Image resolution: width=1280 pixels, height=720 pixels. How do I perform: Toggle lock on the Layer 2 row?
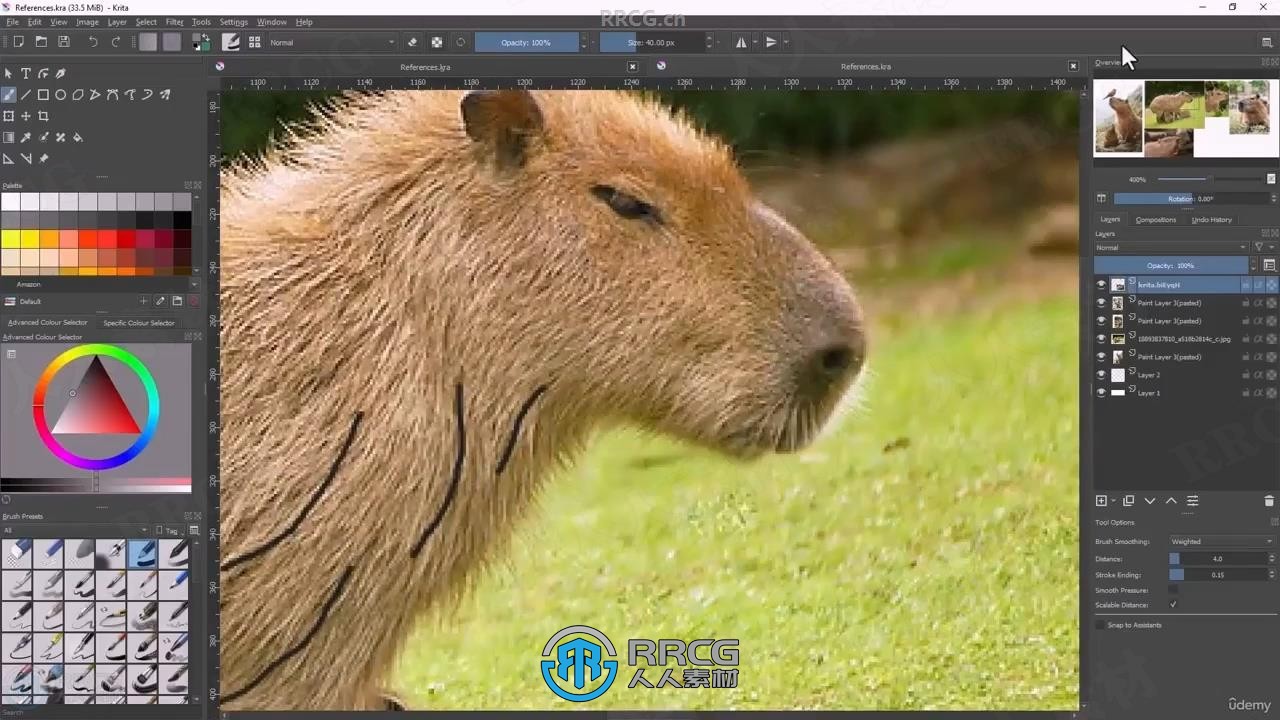[1246, 375]
